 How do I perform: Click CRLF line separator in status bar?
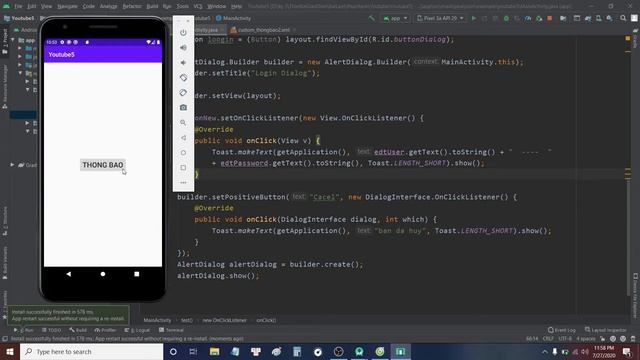click(x=548, y=339)
